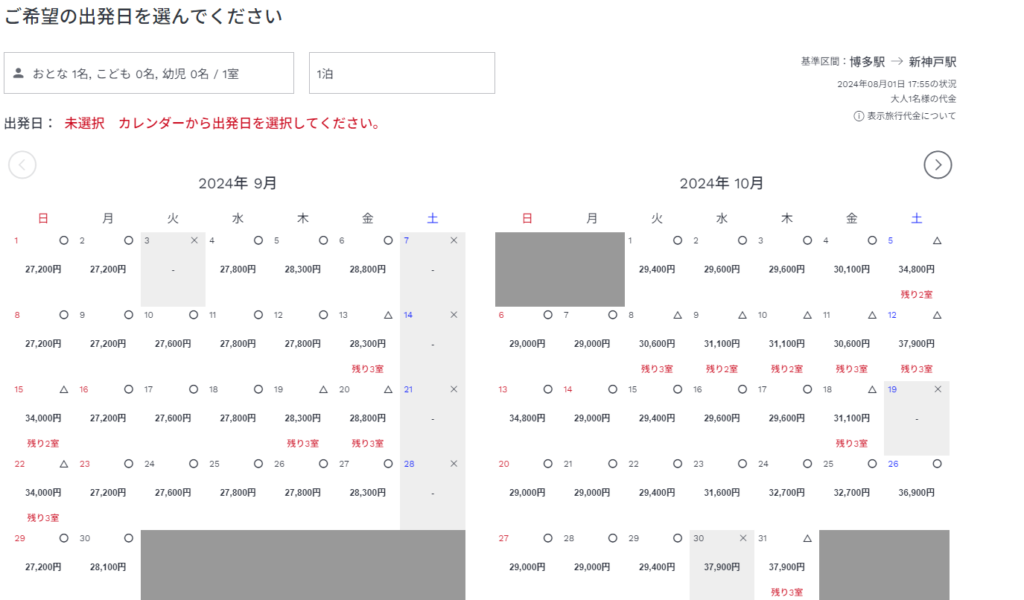Choose October 23 priced 31,600円
1024x600 pixels.
721,492
